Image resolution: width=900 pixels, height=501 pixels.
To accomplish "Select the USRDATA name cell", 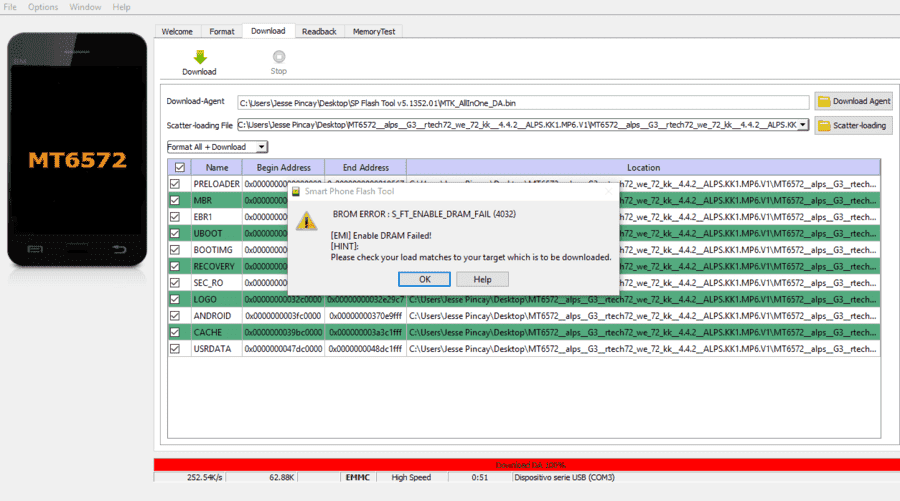I will [216, 349].
